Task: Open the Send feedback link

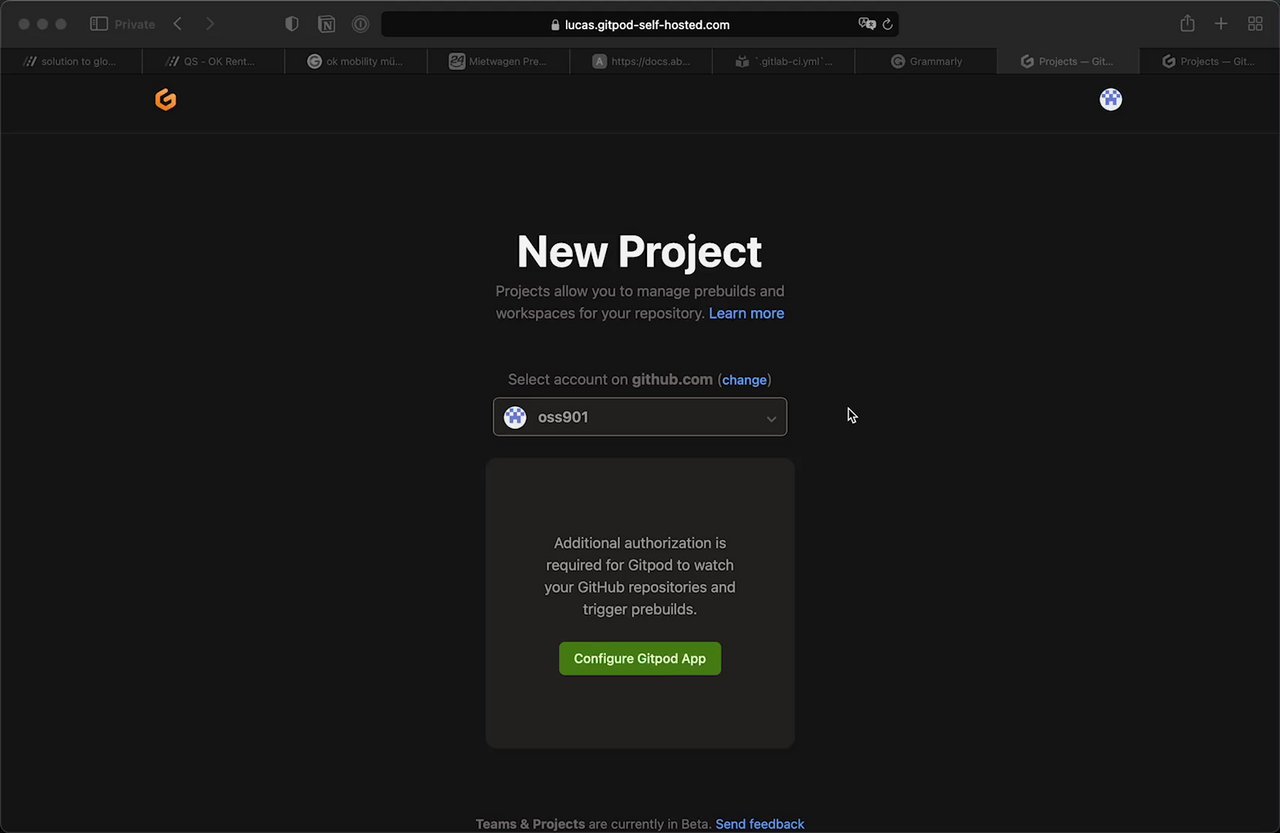Action: point(760,824)
